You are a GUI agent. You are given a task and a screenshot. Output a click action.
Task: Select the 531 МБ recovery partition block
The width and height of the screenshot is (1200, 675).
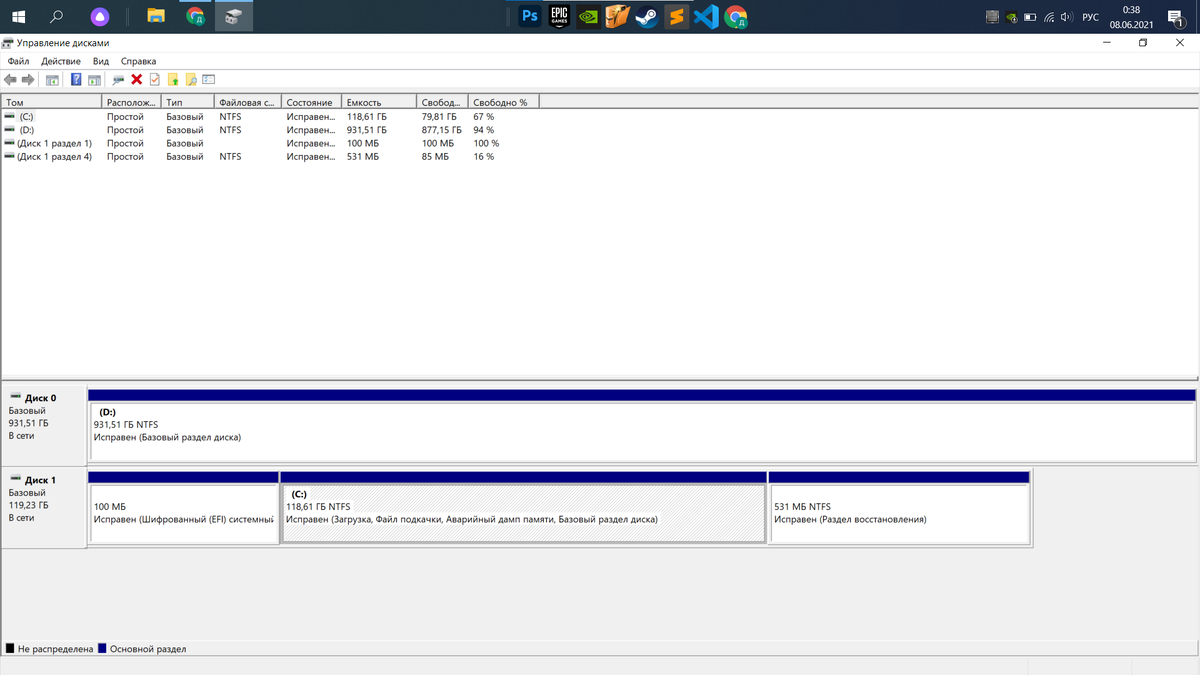[x=899, y=507]
